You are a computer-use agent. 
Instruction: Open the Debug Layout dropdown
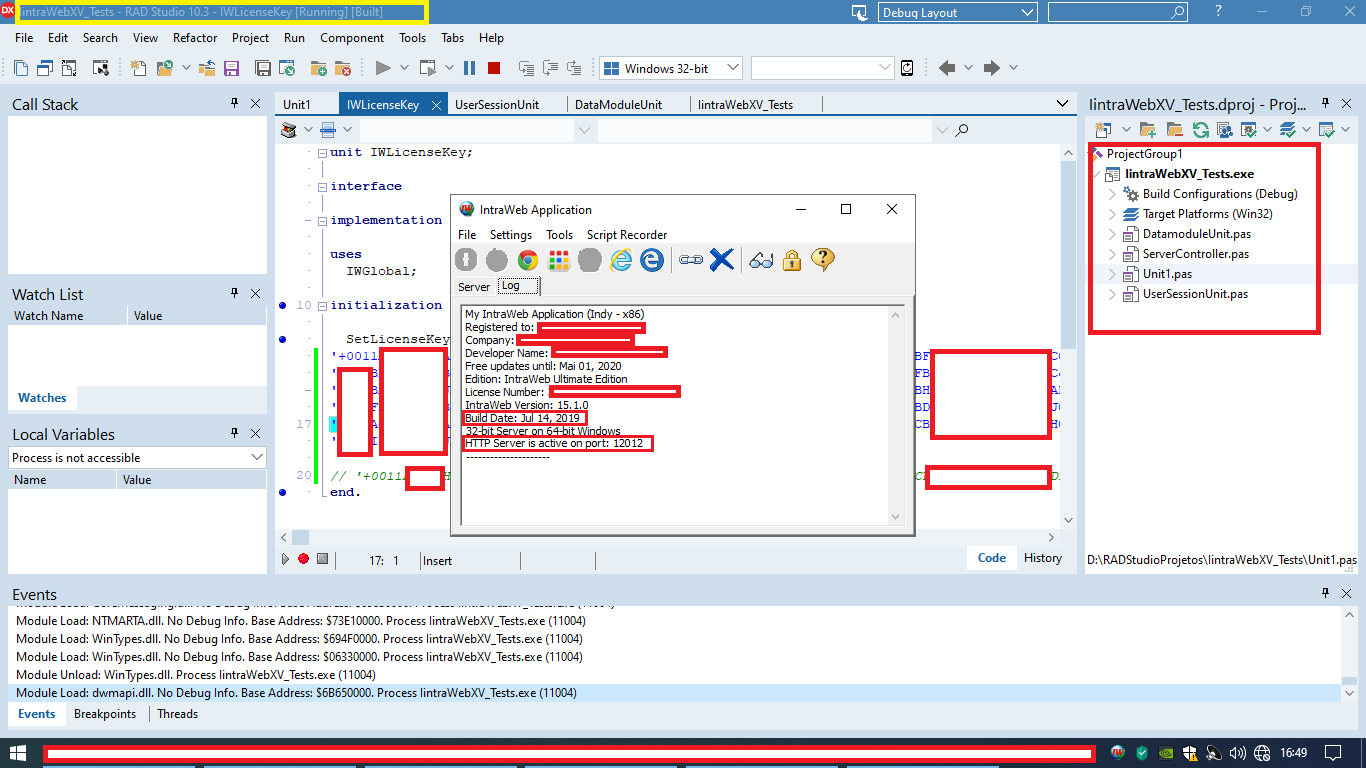tap(1028, 12)
